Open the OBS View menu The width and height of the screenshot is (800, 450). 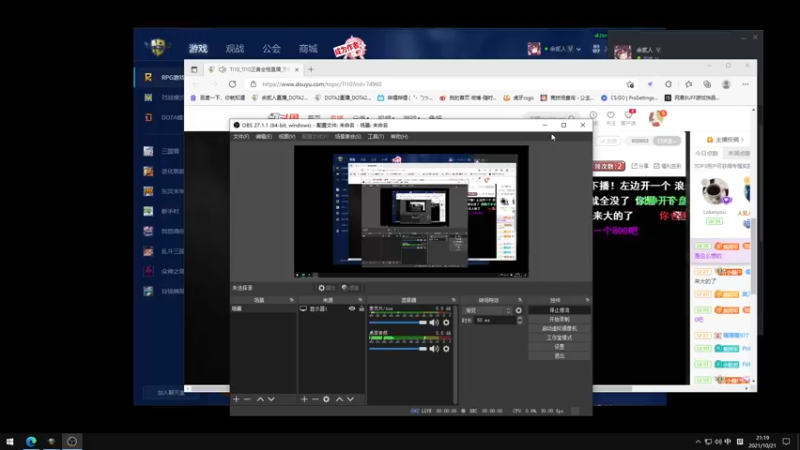coord(287,137)
